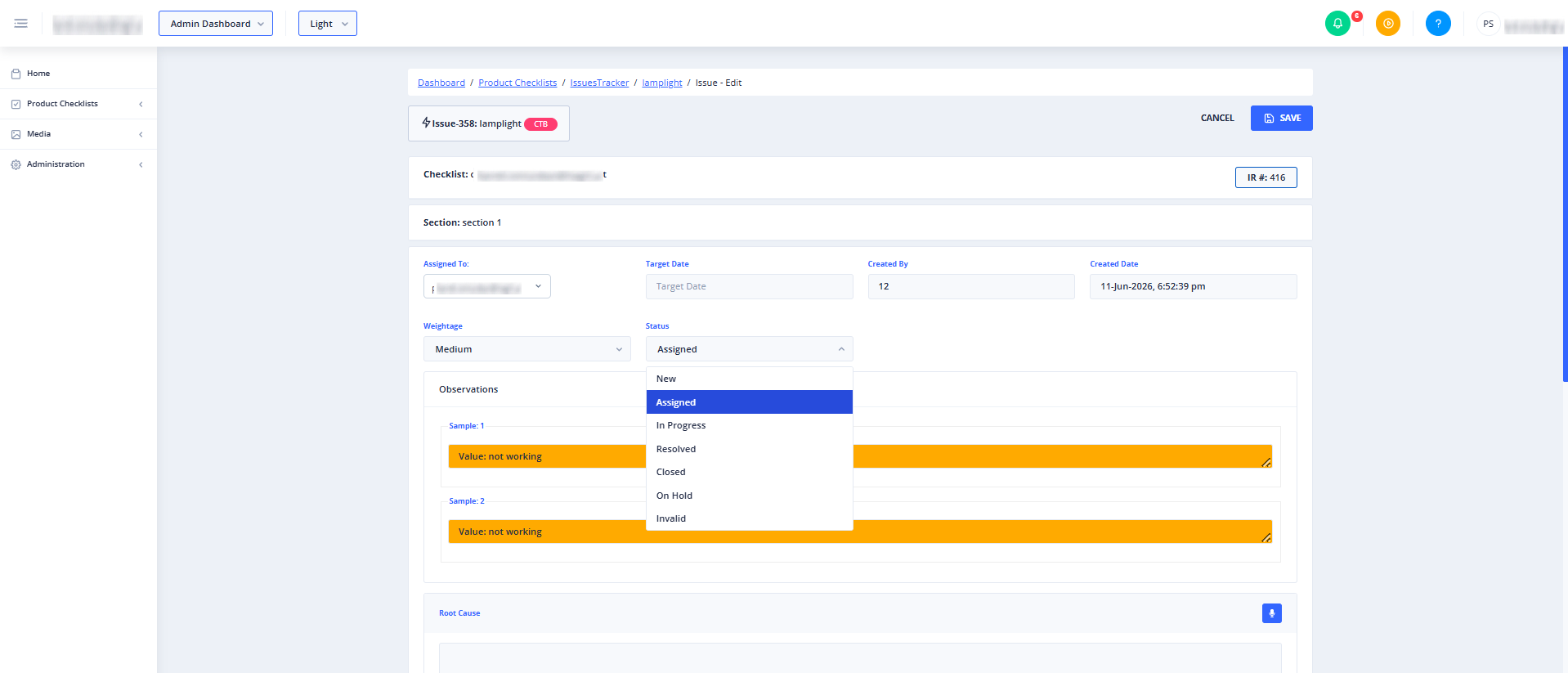Select the Resolved status option
Viewport: 1568px width, 673px height.
click(x=750, y=449)
